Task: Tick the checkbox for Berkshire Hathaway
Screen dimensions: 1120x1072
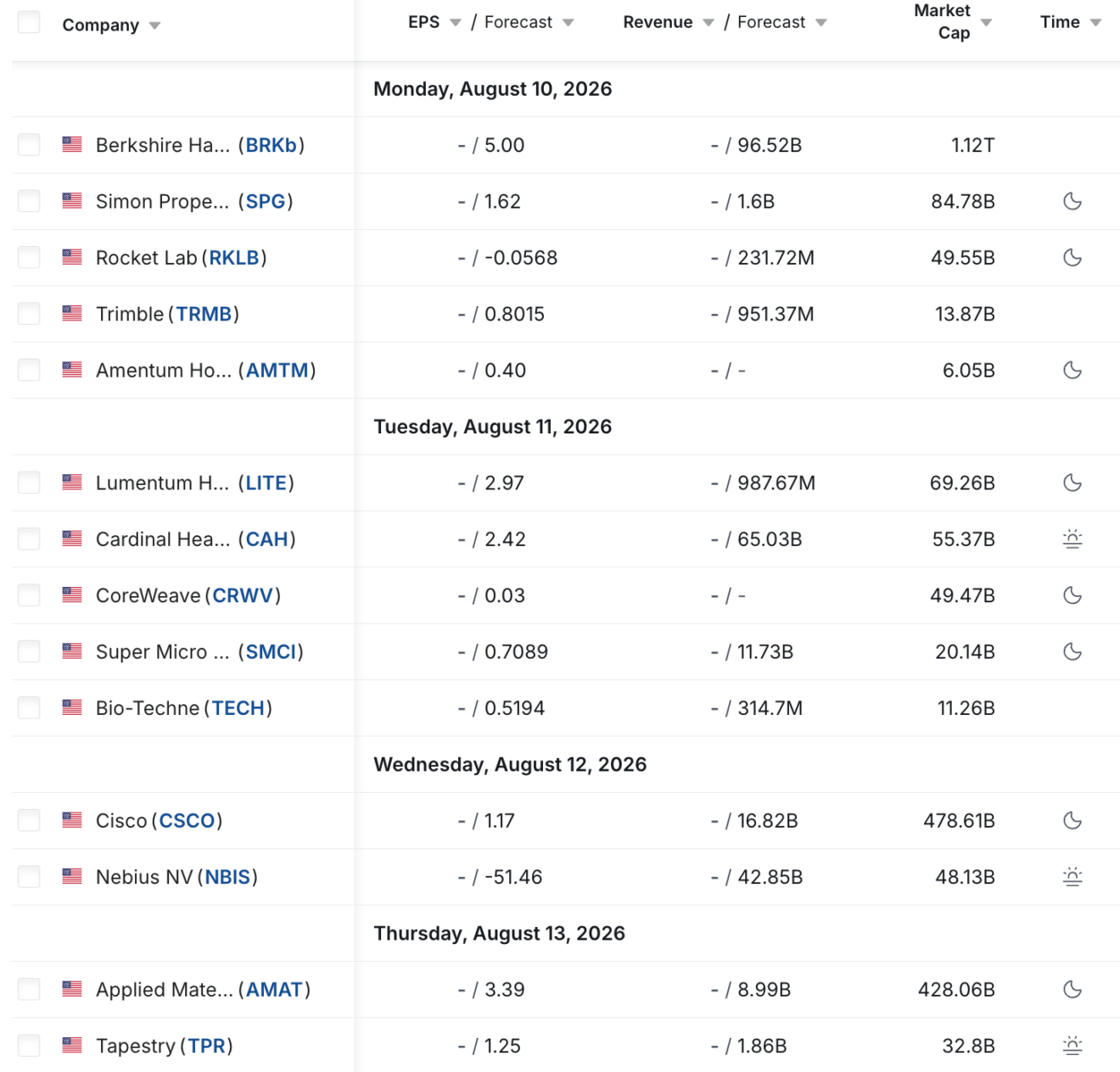Action: pyautogui.click(x=29, y=144)
